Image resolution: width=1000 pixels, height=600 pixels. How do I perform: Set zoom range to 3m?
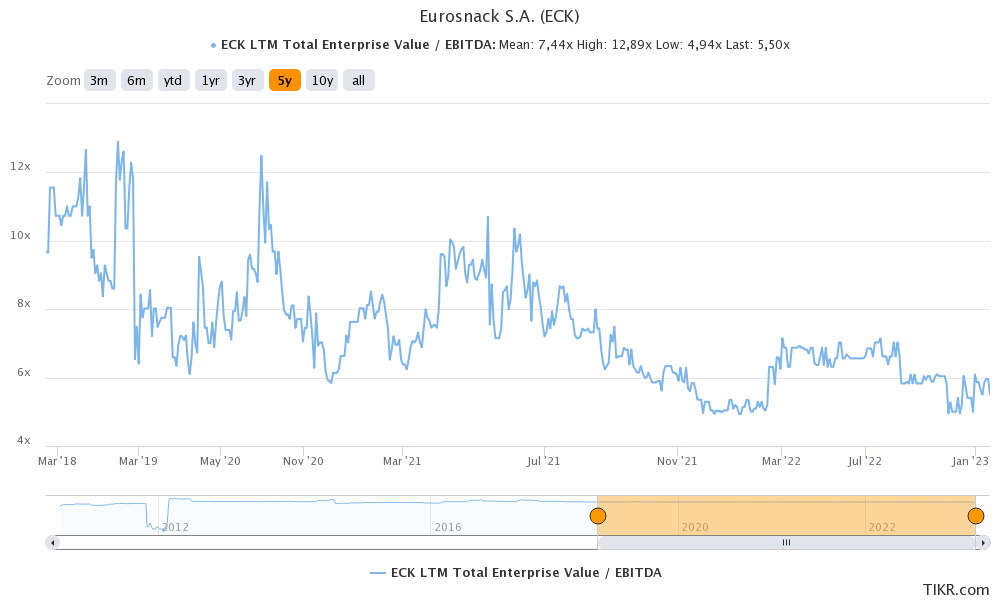[99, 80]
